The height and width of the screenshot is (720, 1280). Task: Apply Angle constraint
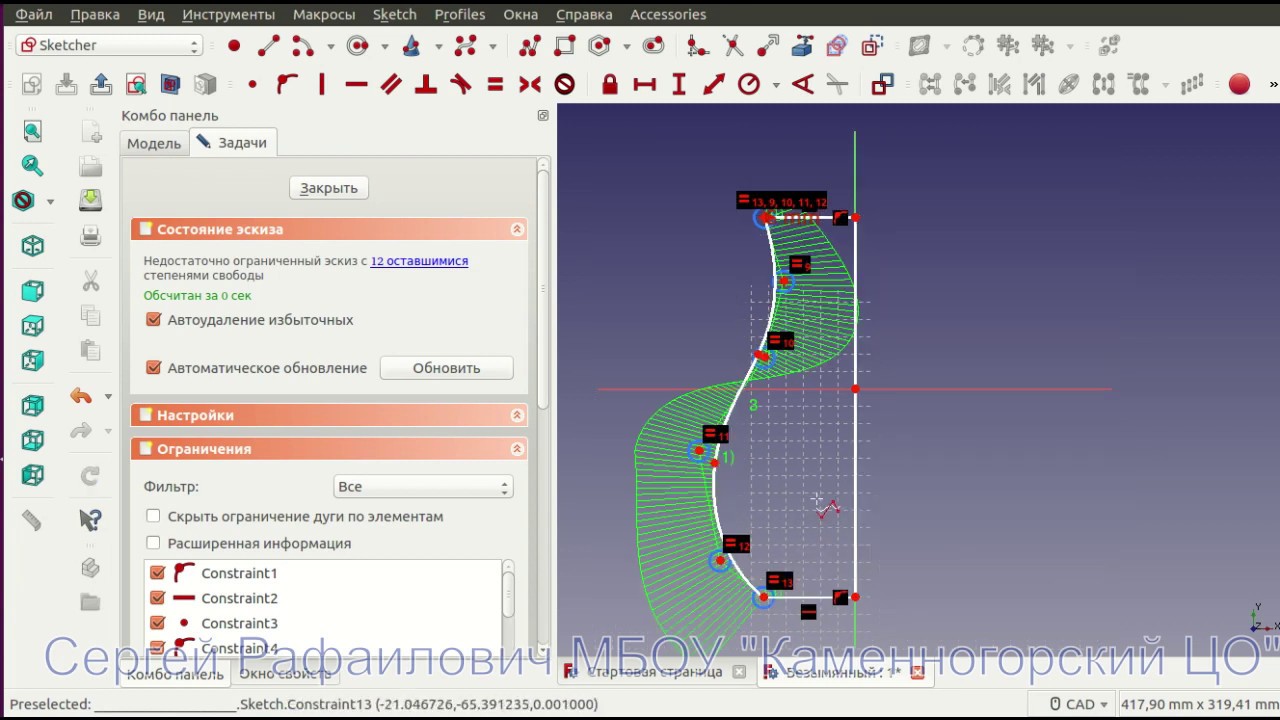(803, 85)
